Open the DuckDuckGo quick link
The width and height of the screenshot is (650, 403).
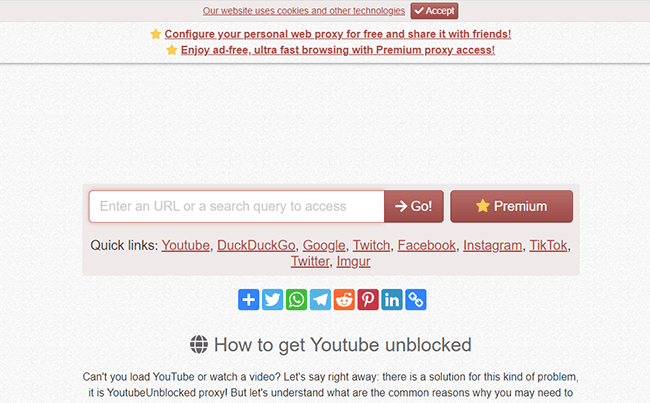tap(256, 245)
